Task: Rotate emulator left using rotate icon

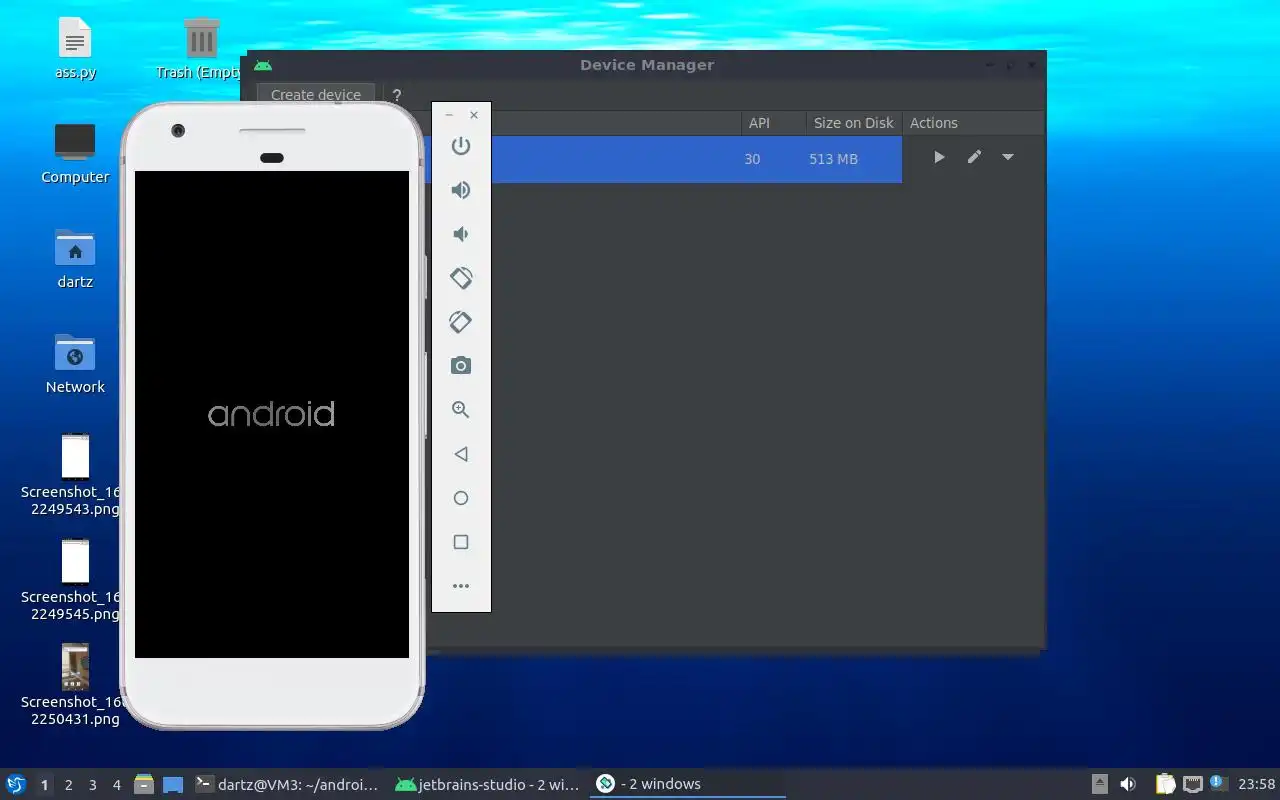Action: coord(461,278)
